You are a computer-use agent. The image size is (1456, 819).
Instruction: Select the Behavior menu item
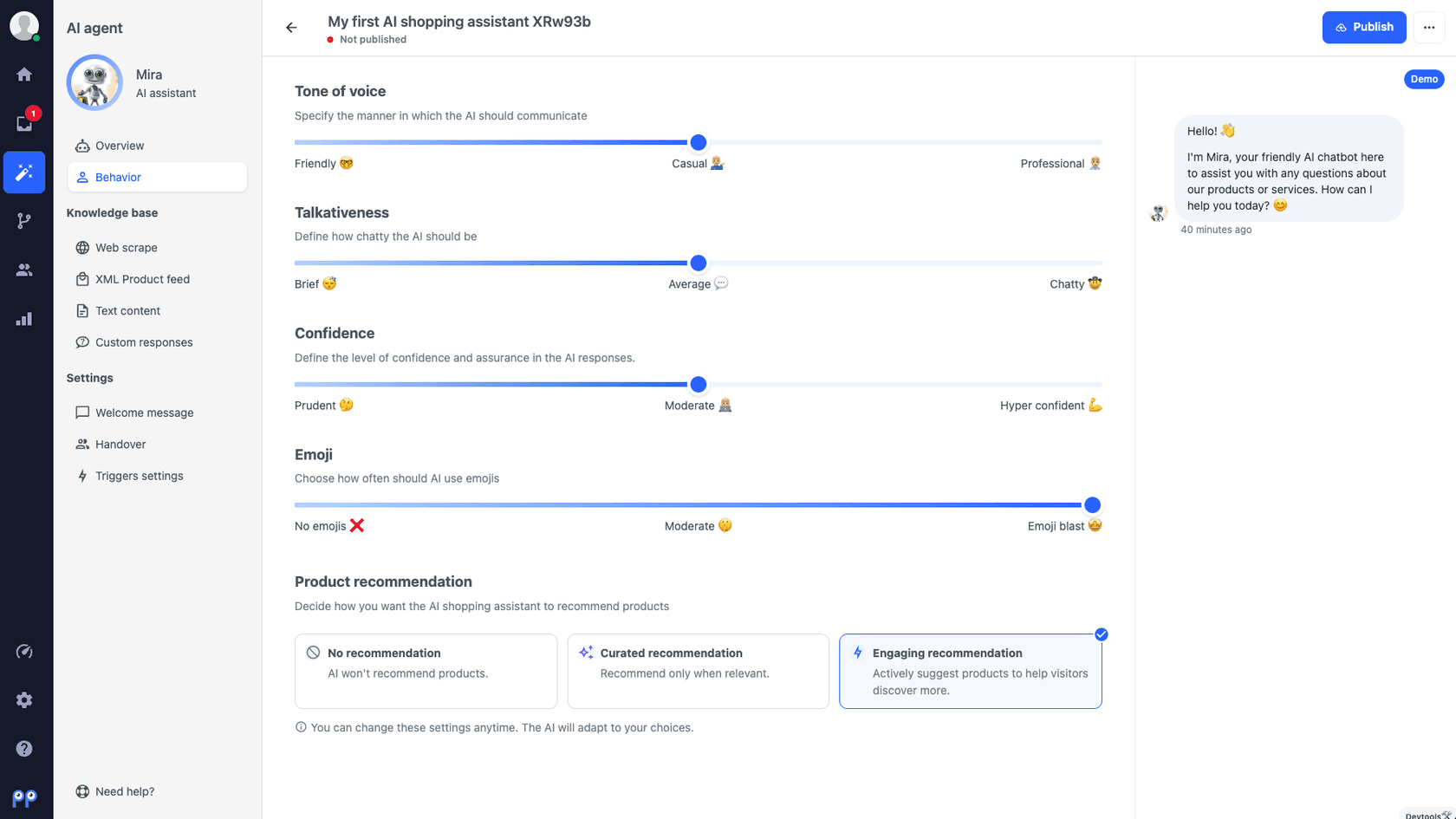(157, 177)
